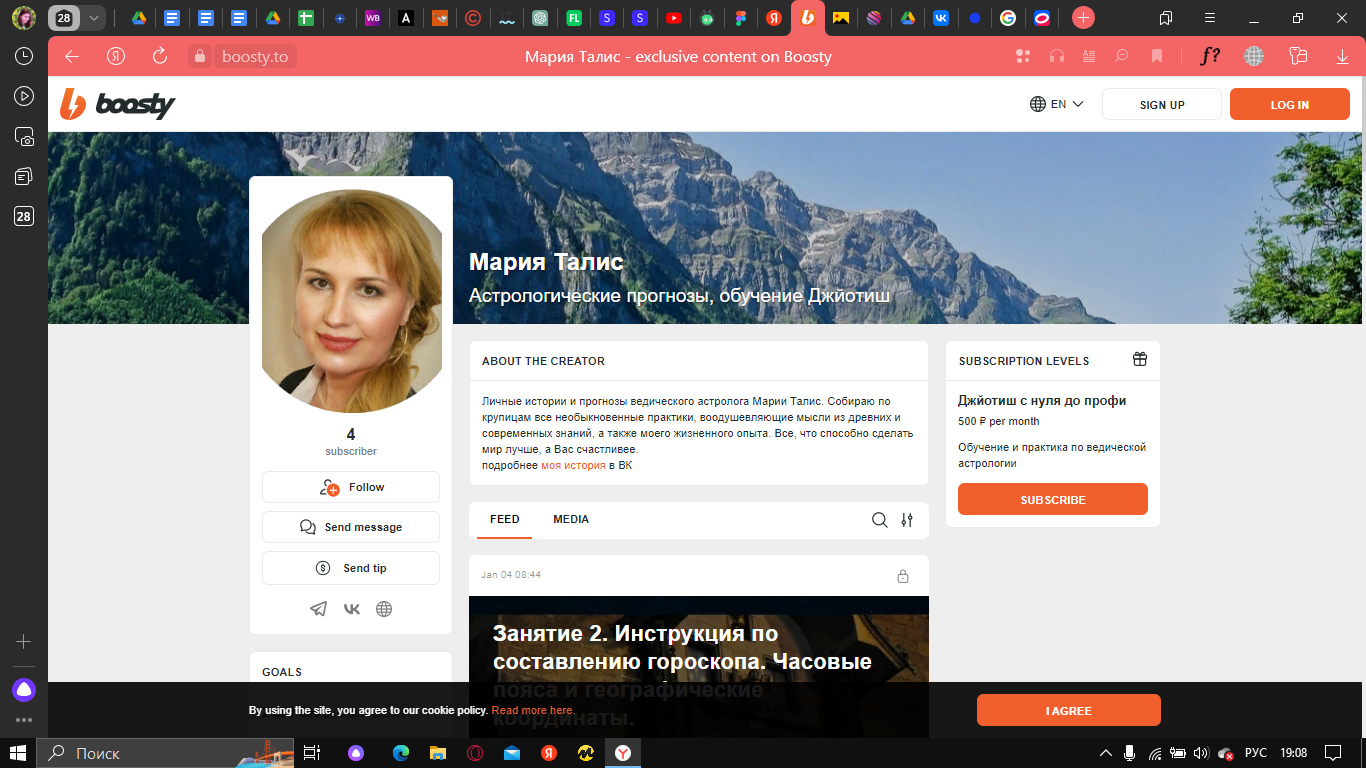Viewport: 1366px width, 768px height.
Task: Open creator's VK link icon
Action: (x=351, y=608)
